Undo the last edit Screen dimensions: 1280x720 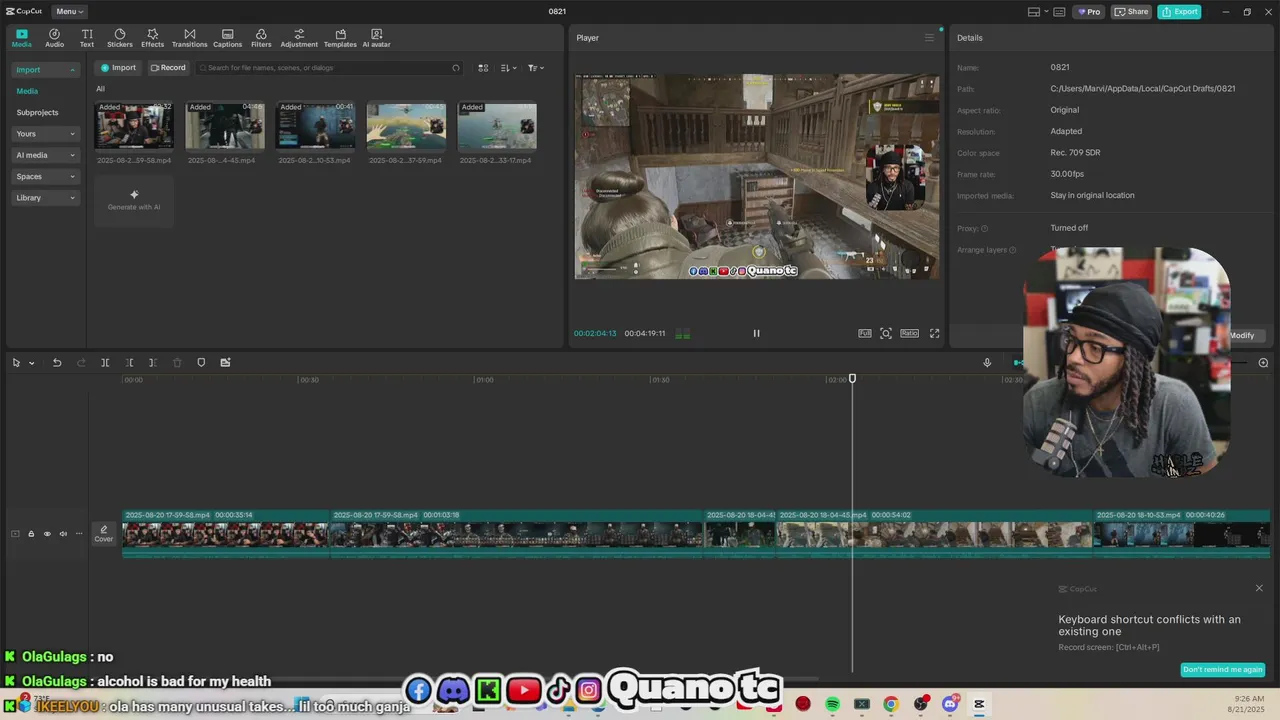[57, 363]
